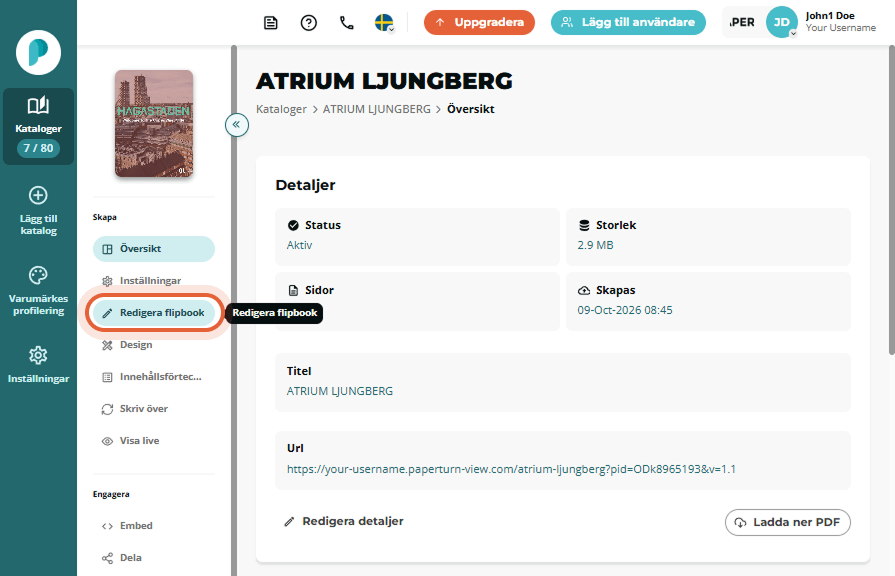Click the Detaljer heading

(x=305, y=186)
